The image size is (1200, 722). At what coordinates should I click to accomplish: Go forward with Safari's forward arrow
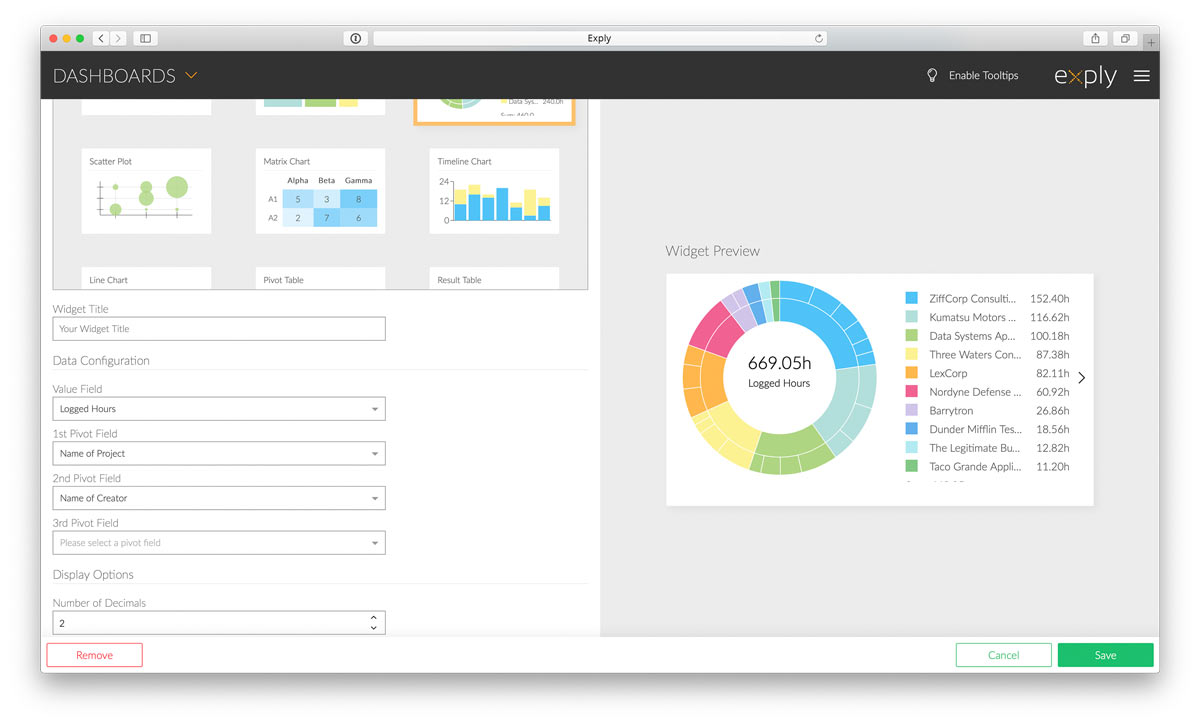tap(118, 38)
